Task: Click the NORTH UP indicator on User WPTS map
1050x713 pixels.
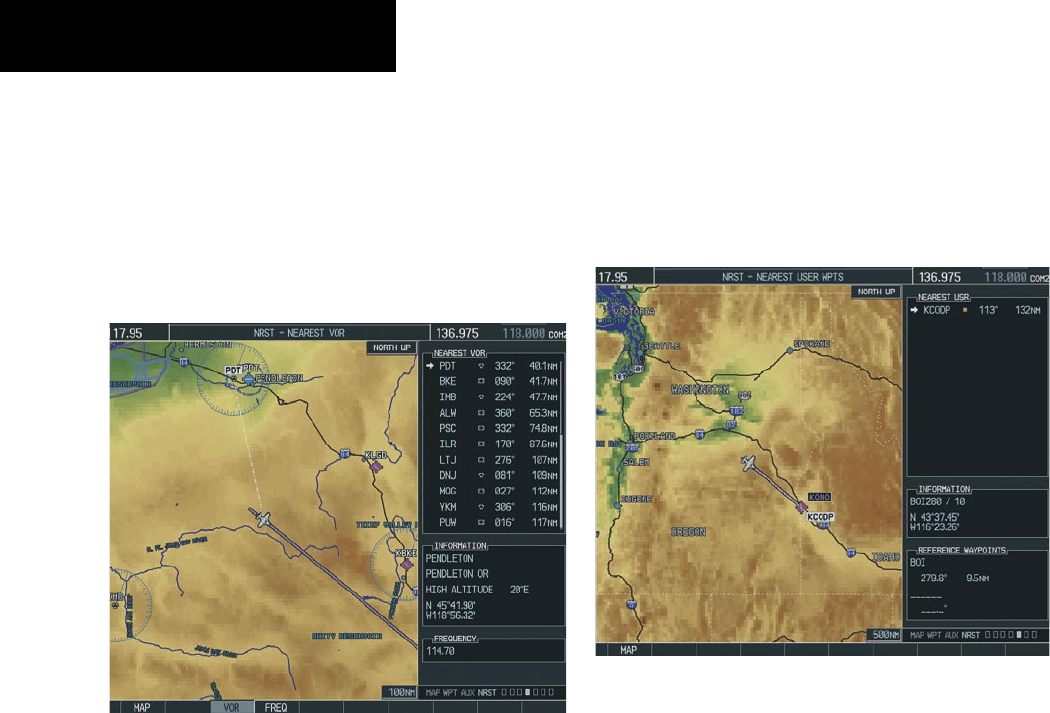Action: [x=876, y=291]
